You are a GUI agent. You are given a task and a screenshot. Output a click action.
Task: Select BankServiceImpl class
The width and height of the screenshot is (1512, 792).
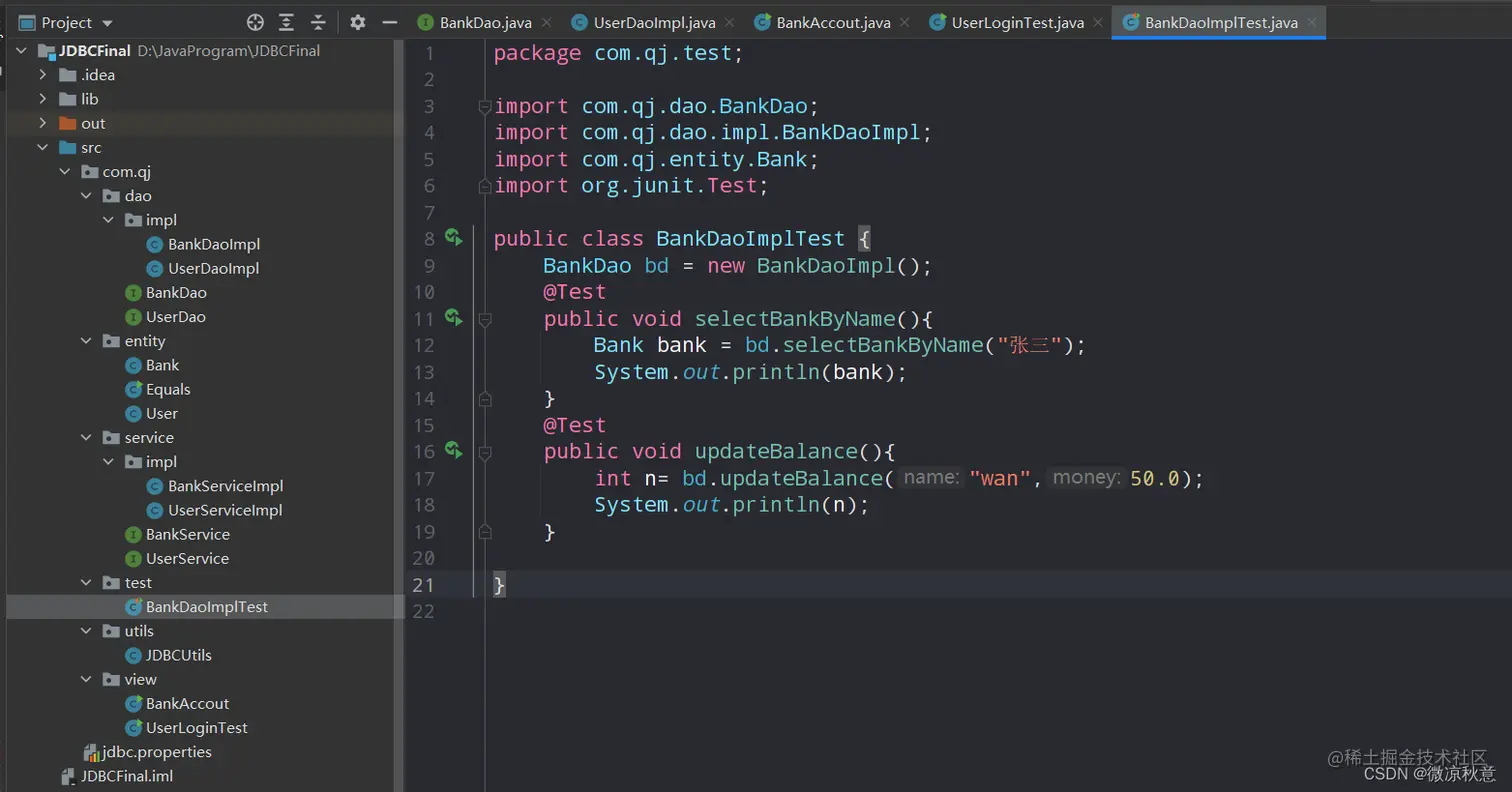225,486
